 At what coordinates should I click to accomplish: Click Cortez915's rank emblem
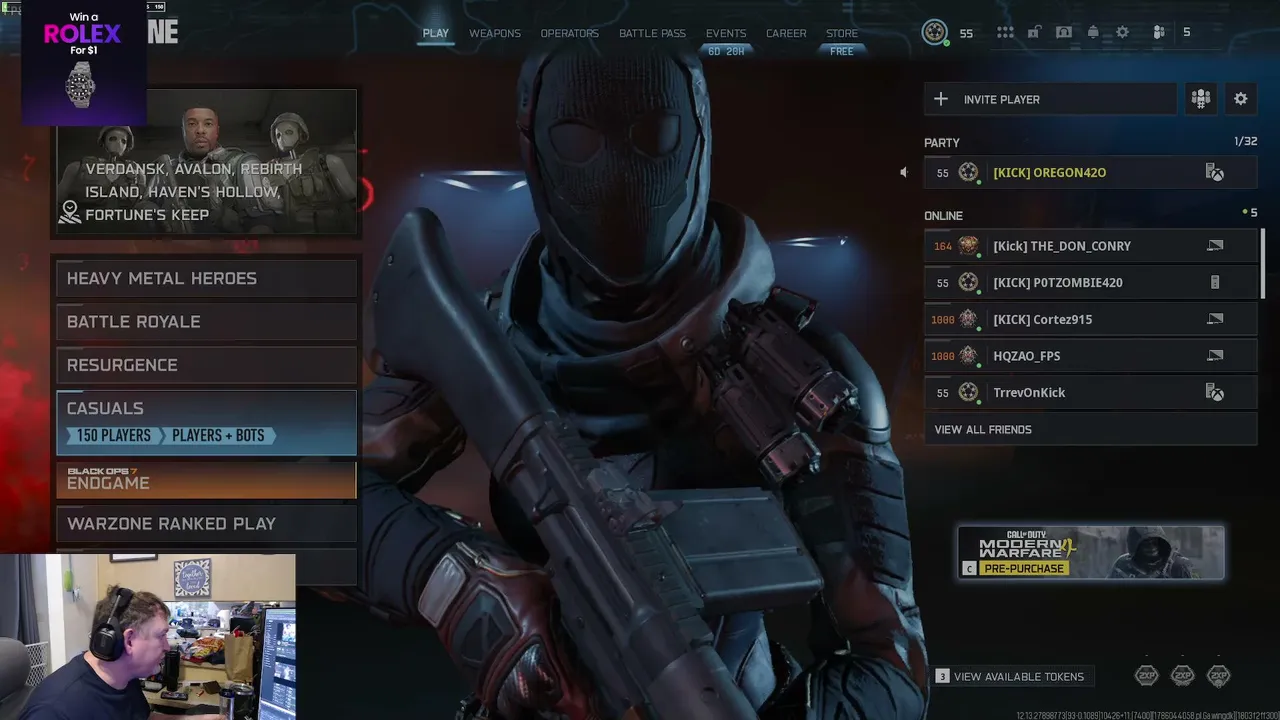[968, 319]
